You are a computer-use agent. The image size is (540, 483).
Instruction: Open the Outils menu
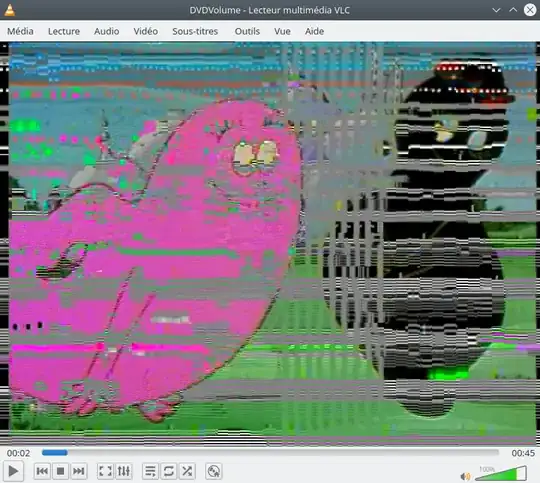click(247, 31)
